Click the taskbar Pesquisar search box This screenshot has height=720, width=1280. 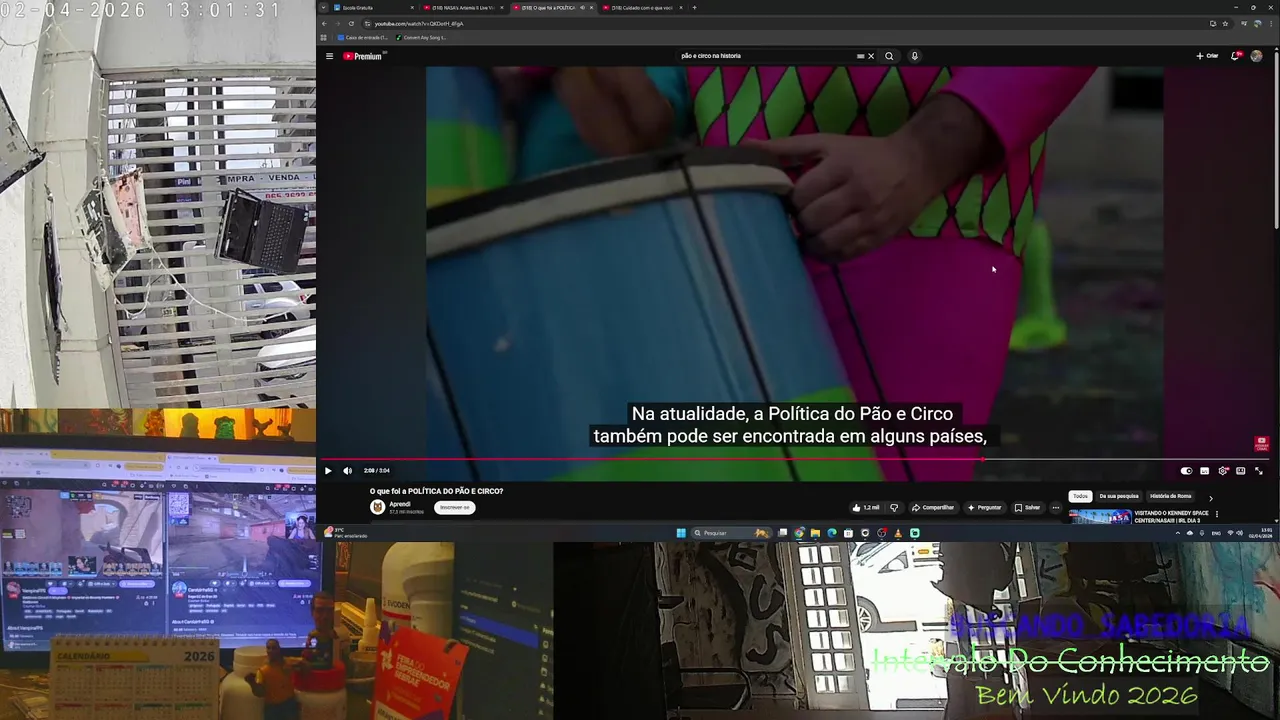pos(732,533)
